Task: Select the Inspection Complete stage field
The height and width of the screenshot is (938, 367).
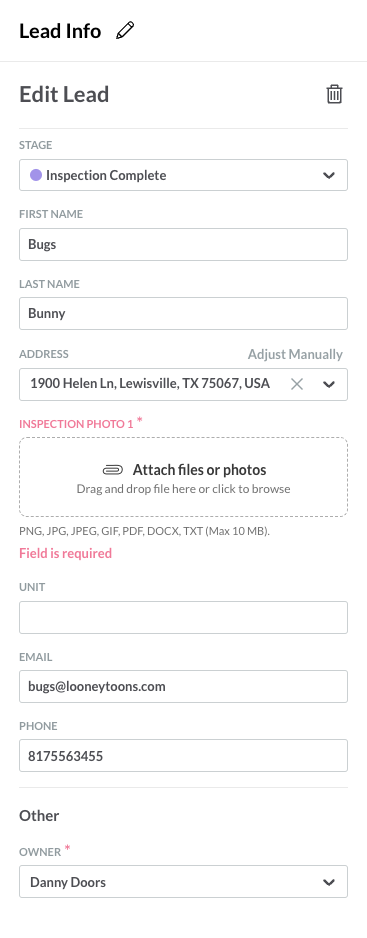Action: tap(183, 175)
